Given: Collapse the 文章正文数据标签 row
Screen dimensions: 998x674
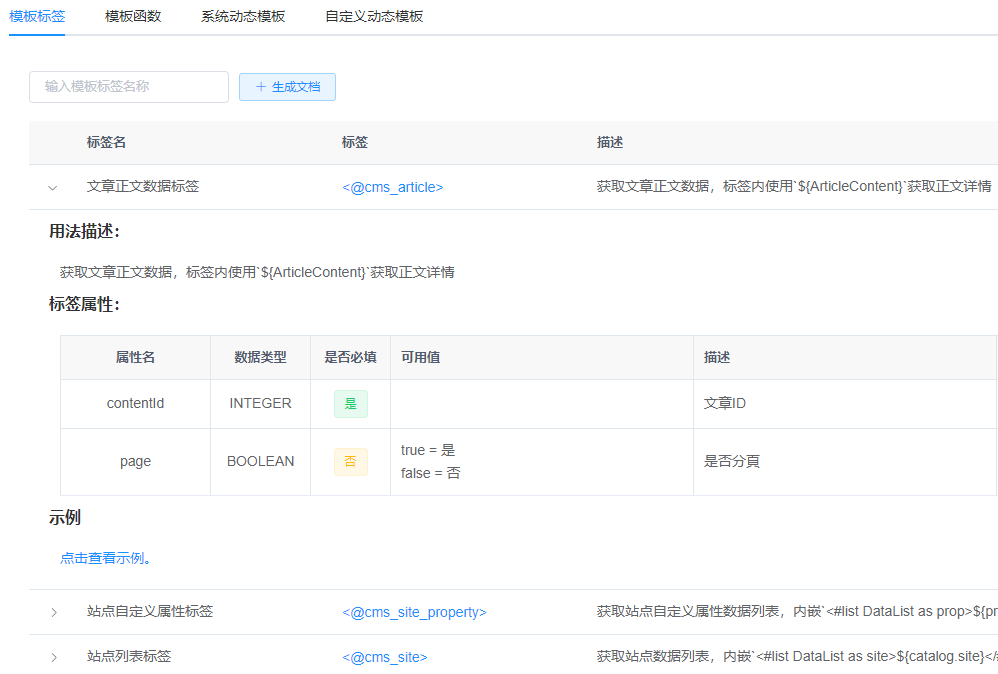Looking at the screenshot, I should tap(53, 187).
